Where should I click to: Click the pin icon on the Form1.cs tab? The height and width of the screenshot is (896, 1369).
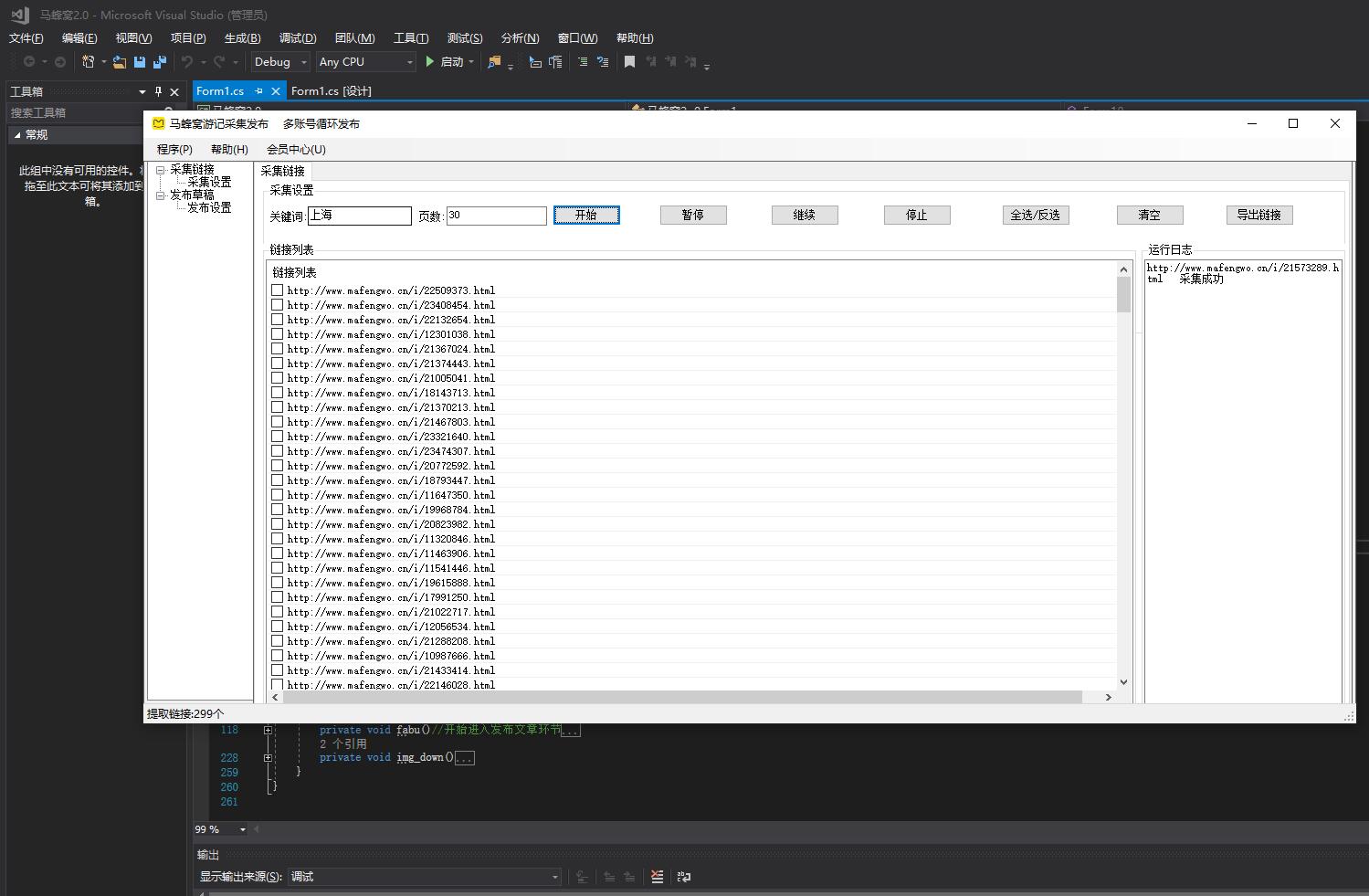[258, 91]
